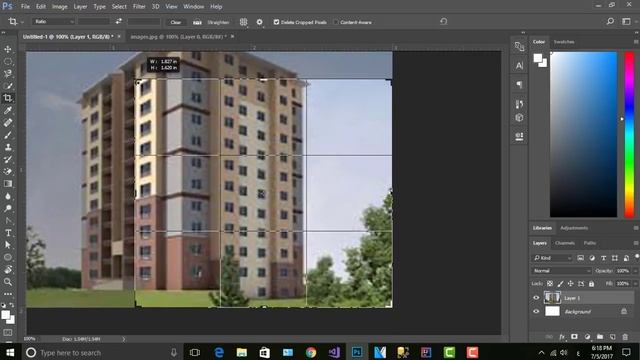Open the Layers panel menu
640x360 pixels.
pyautogui.click(x=636, y=243)
